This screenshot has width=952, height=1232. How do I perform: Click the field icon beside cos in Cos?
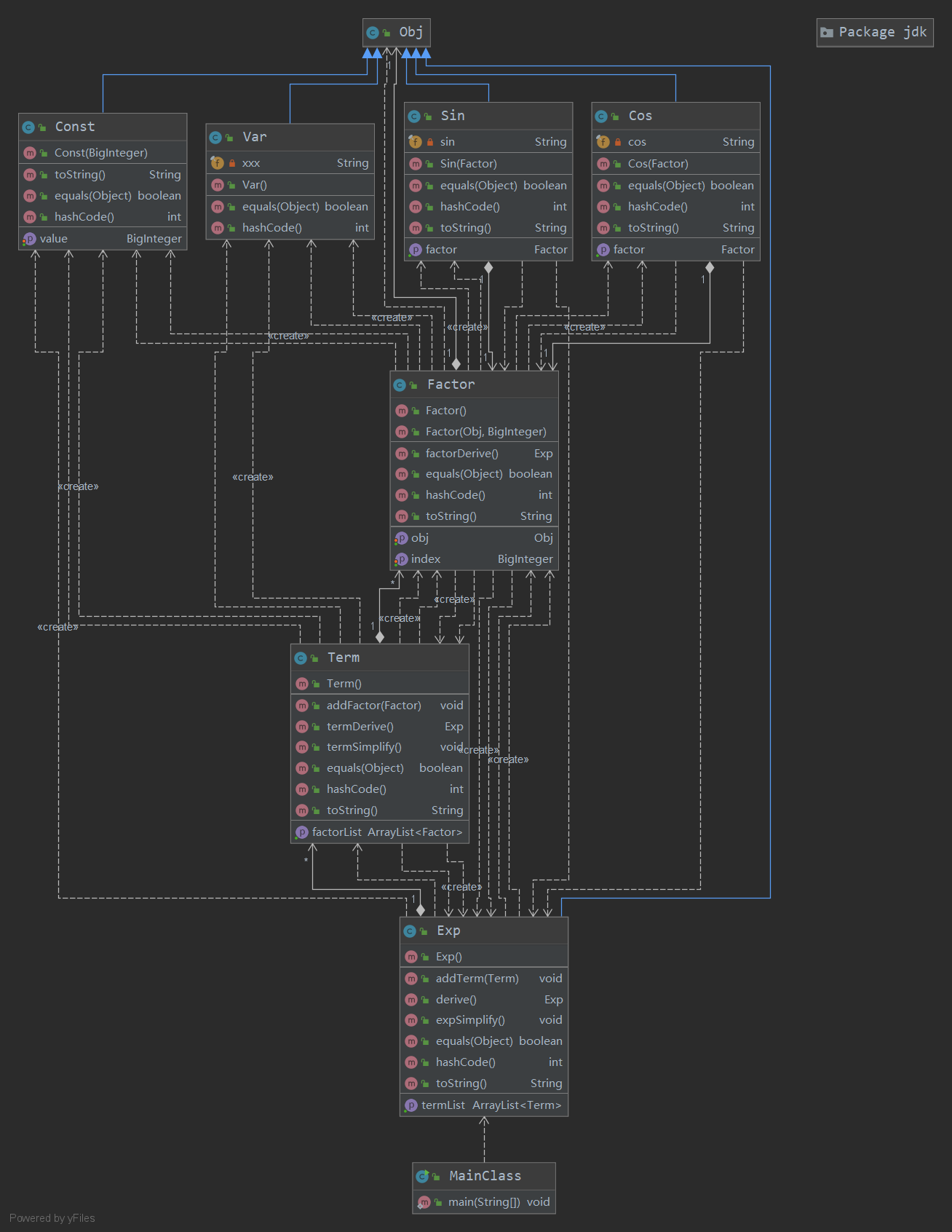[x=603, y=142]
